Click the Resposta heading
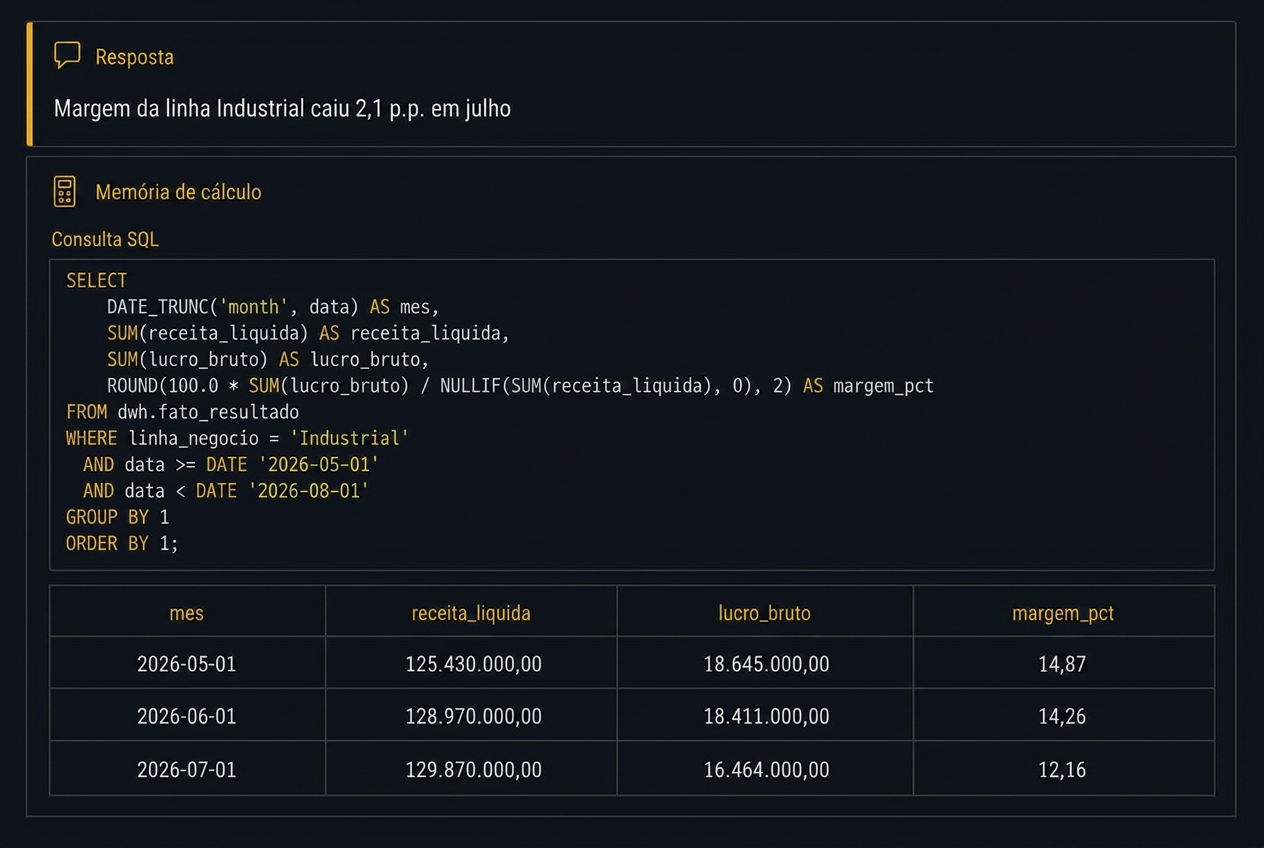 (x=134, y=57)
